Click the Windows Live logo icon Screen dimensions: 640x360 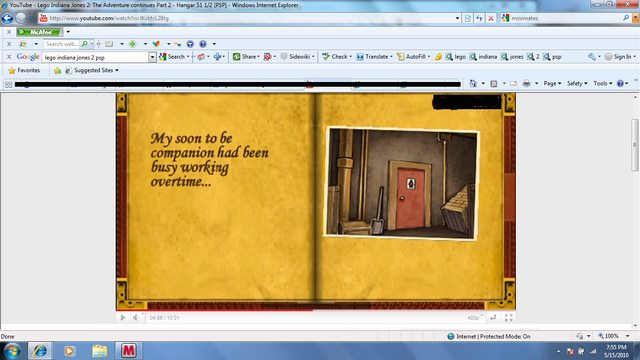point(23,44)
